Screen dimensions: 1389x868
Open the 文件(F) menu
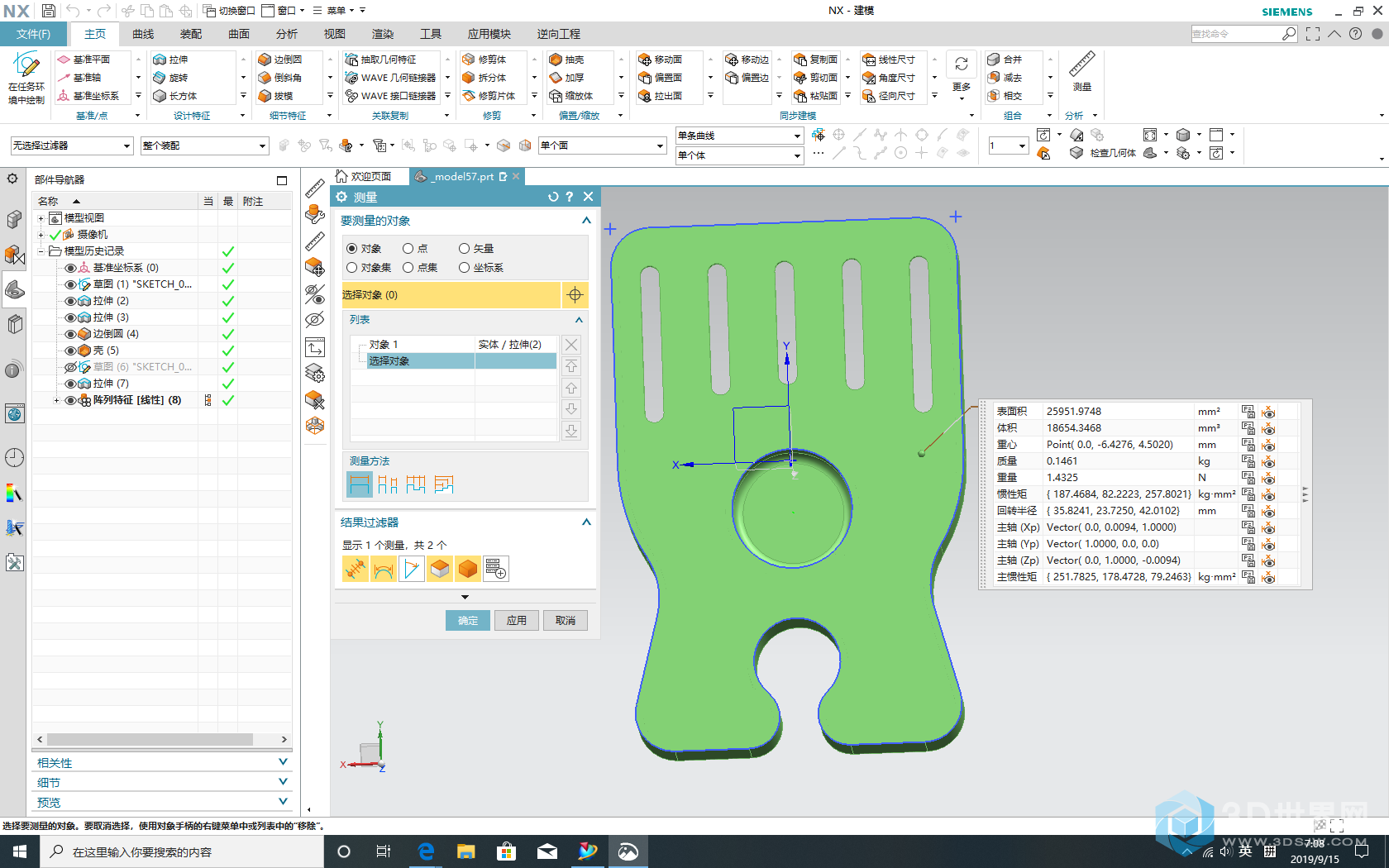click(33, 34)
